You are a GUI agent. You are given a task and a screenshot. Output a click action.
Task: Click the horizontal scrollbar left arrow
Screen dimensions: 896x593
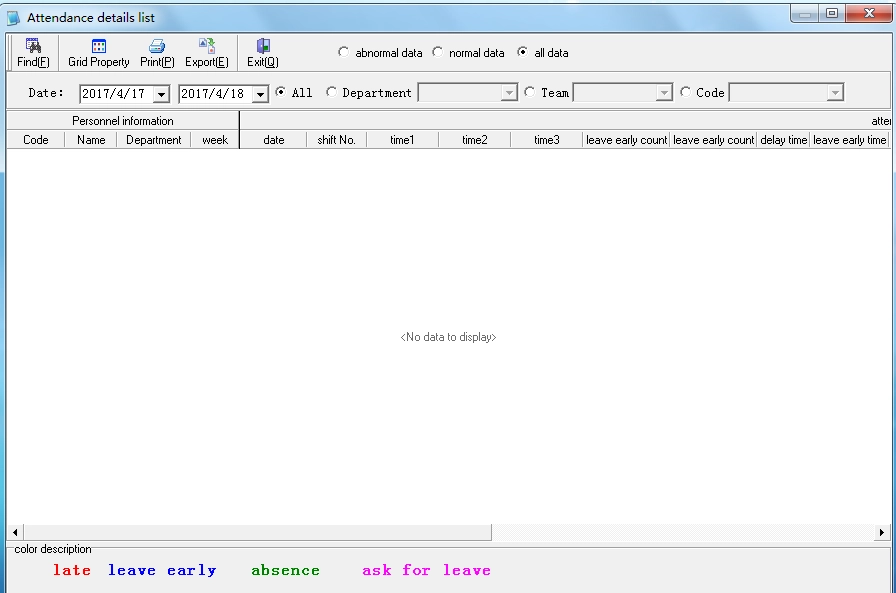(15, 532)
